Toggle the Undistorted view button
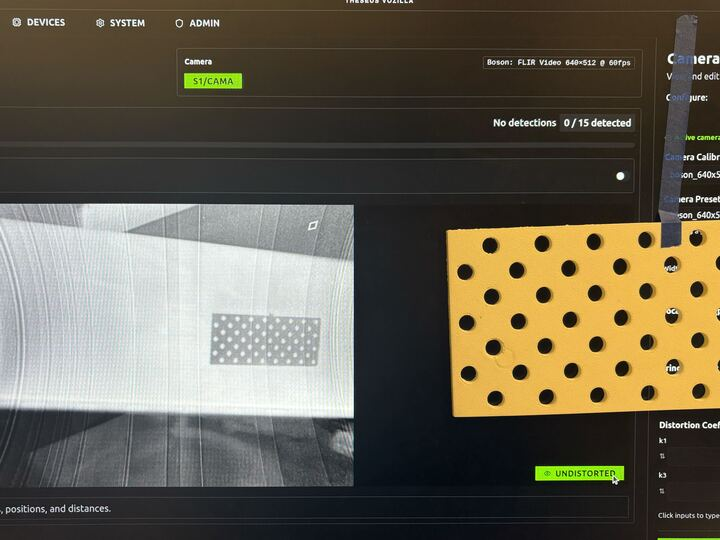 click(x=579, y=473)
